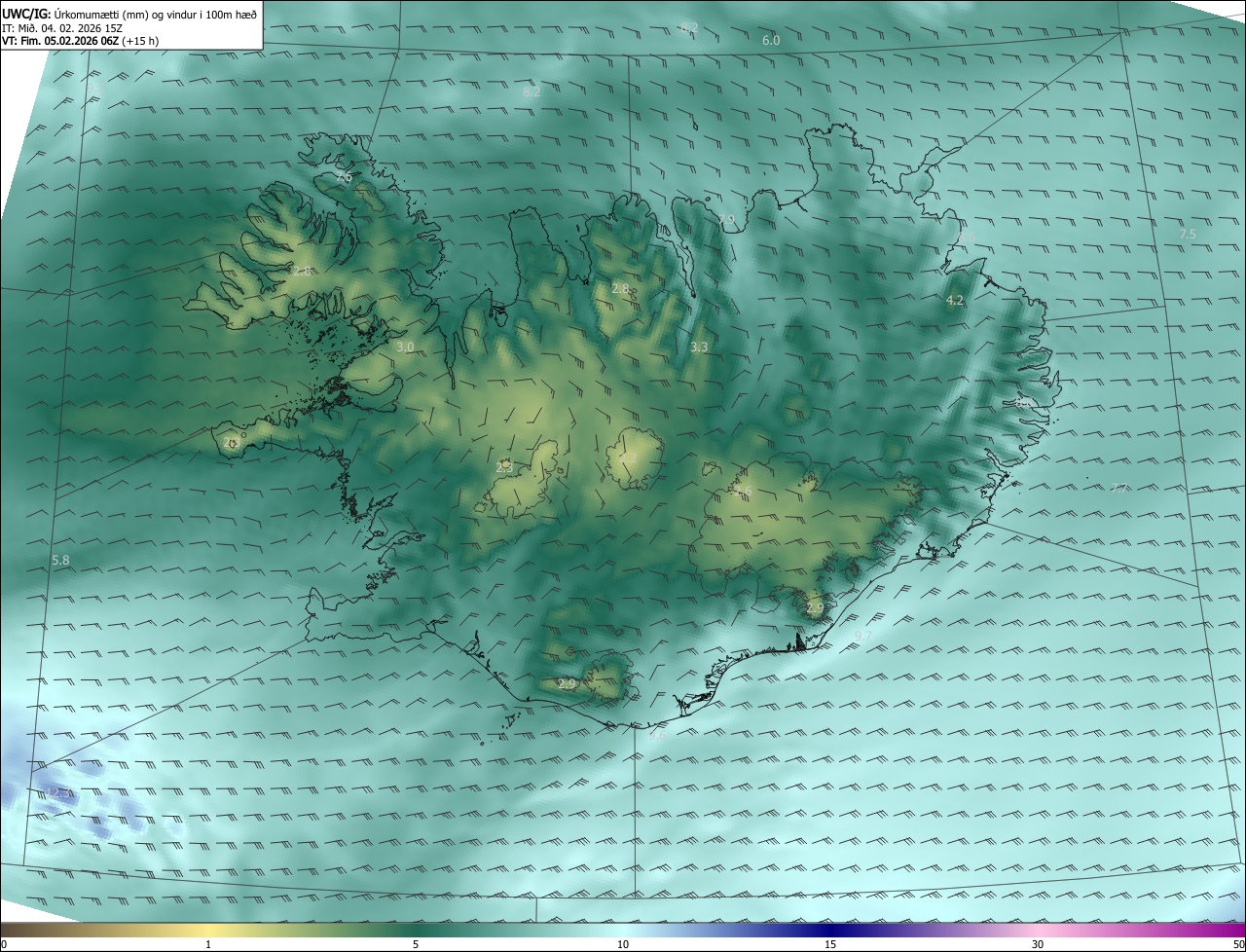
Task: Click the 5.8 value over the western sea
Action: click(x=60, y=561)
